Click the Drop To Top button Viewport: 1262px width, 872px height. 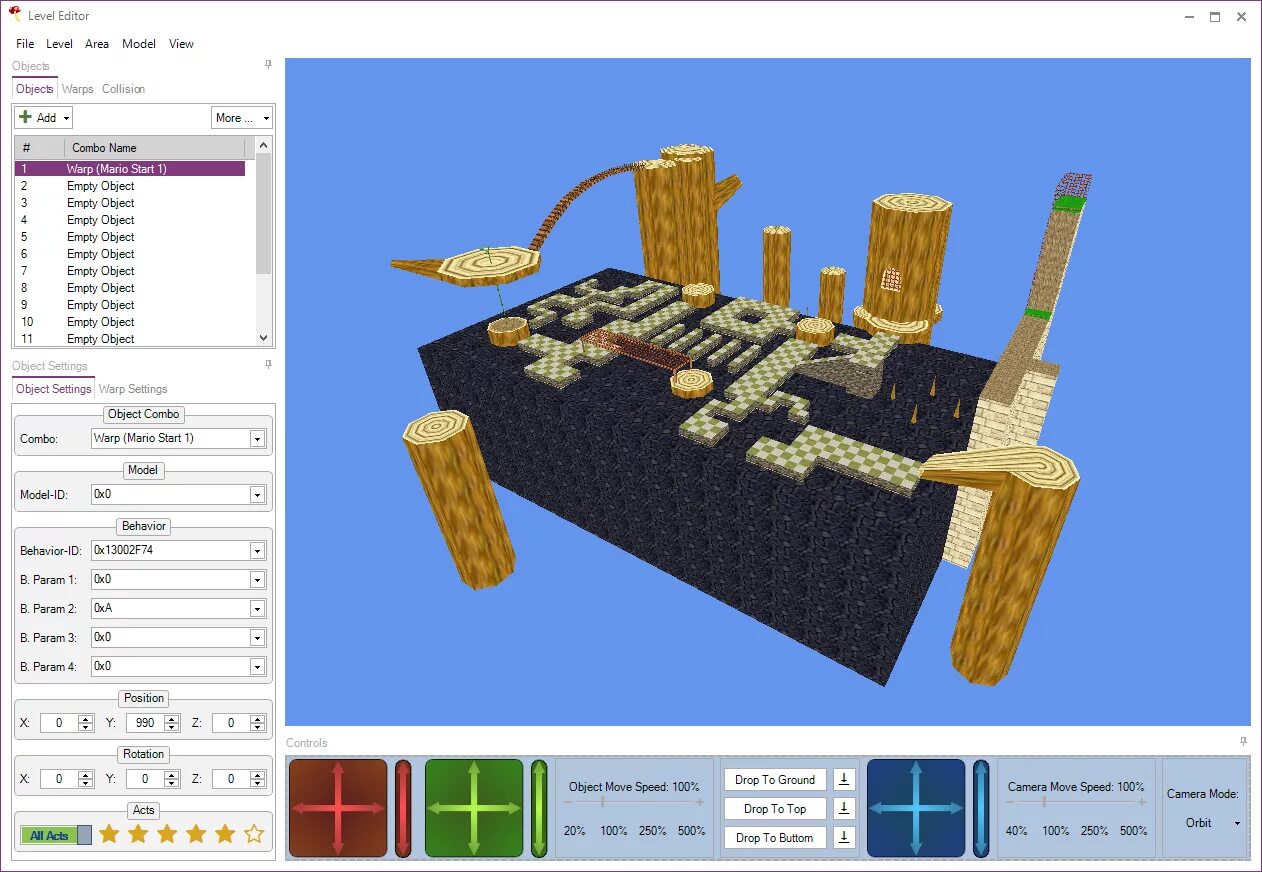click(x=775, y=809)
